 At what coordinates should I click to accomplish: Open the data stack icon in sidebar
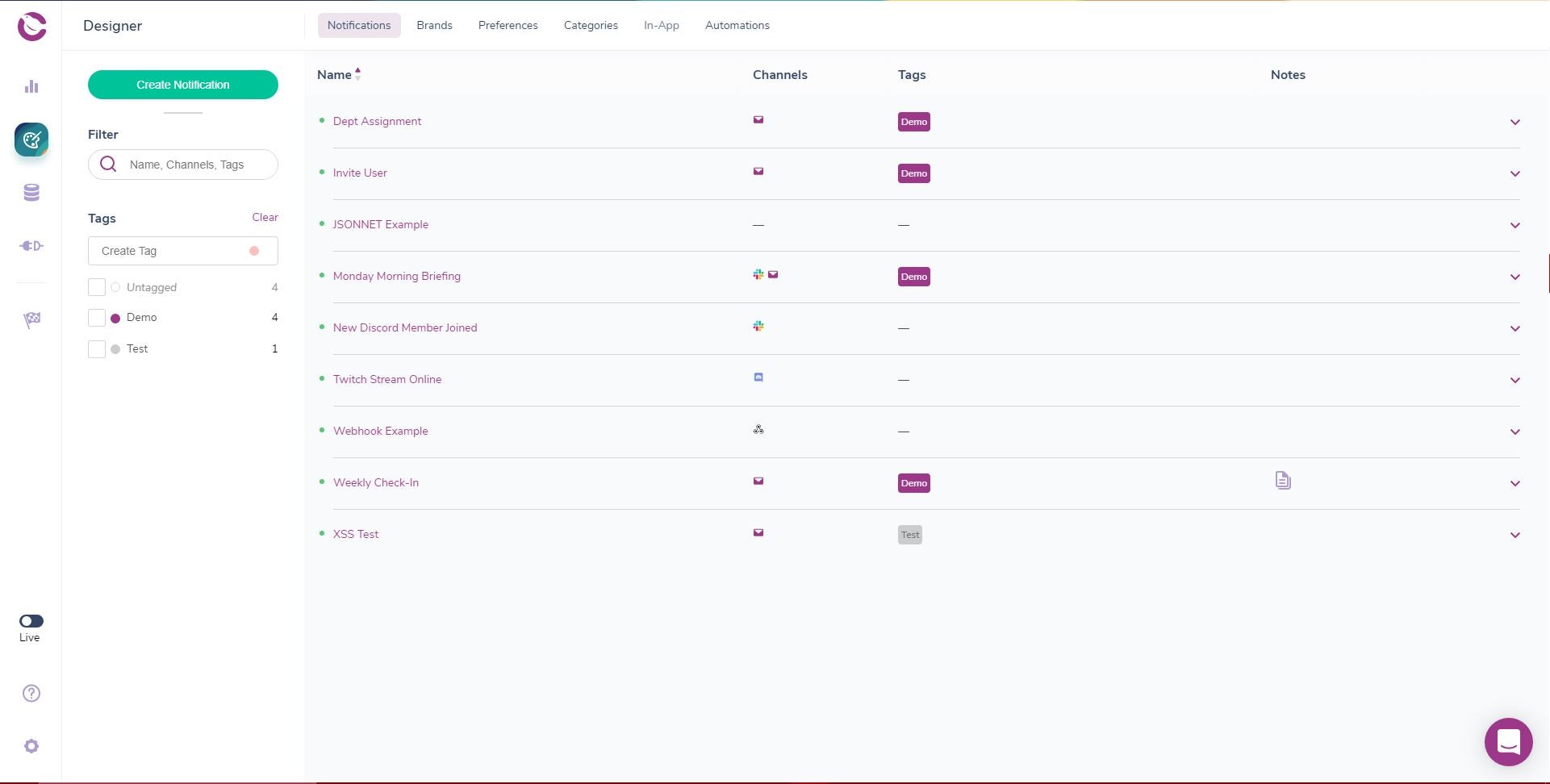click(31, 193)
